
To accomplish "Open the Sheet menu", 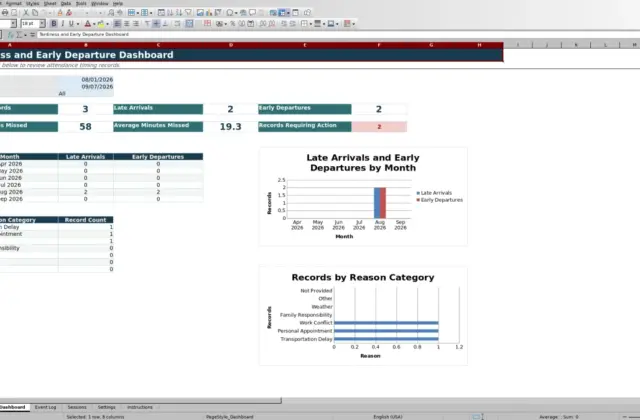I will [50, 3].
